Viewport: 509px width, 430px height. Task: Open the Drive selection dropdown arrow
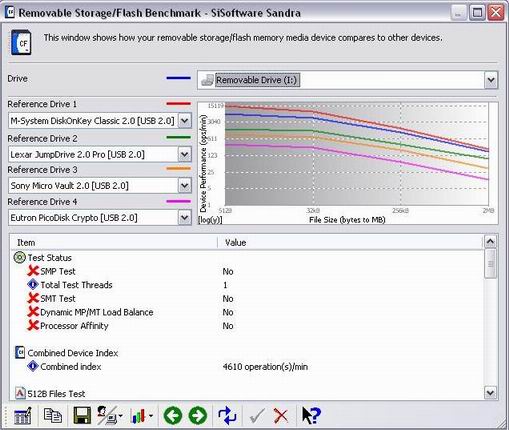click(x=491, y=80)
